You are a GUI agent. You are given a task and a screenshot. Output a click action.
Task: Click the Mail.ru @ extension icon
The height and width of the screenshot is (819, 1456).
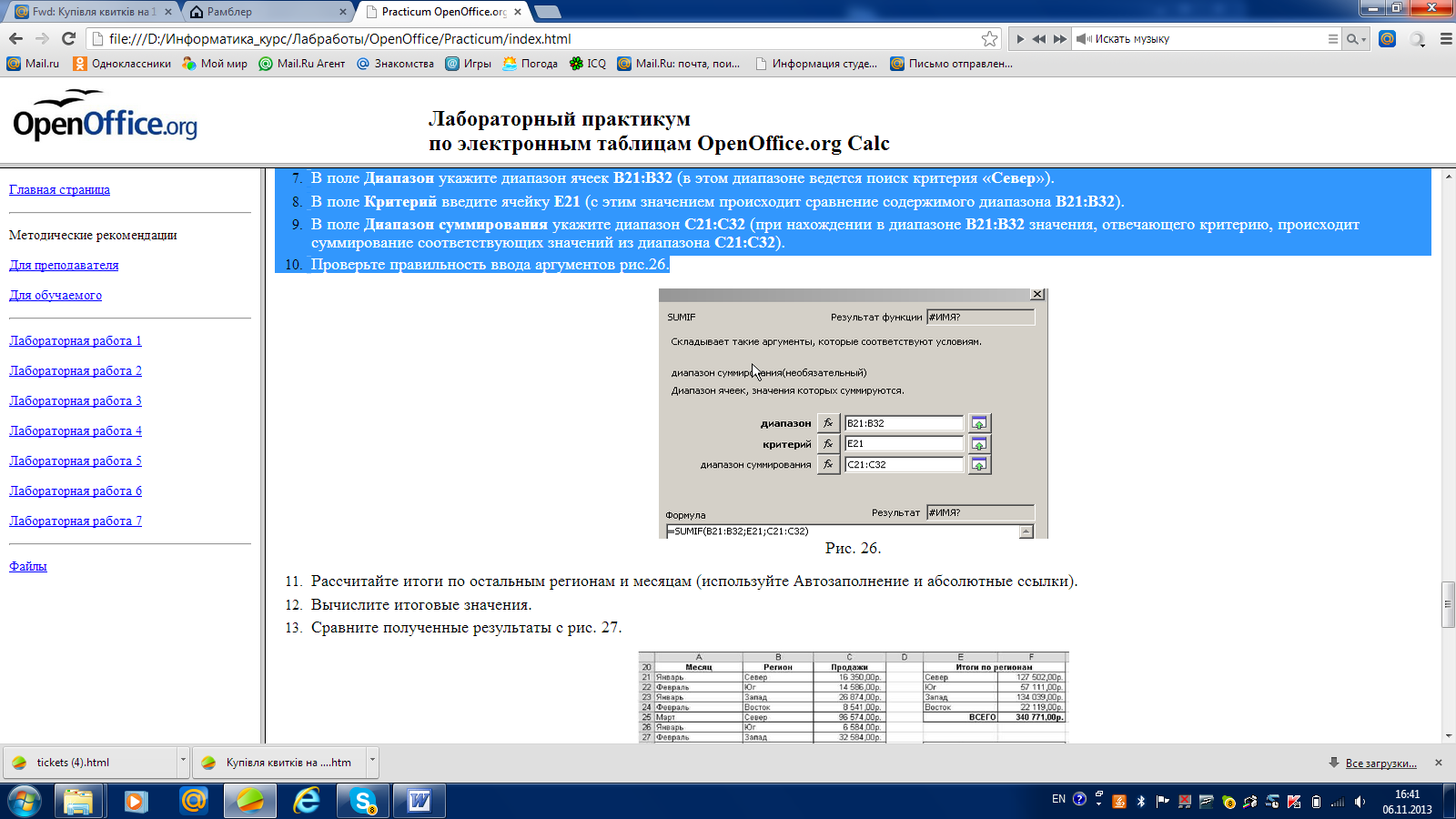1387,38
